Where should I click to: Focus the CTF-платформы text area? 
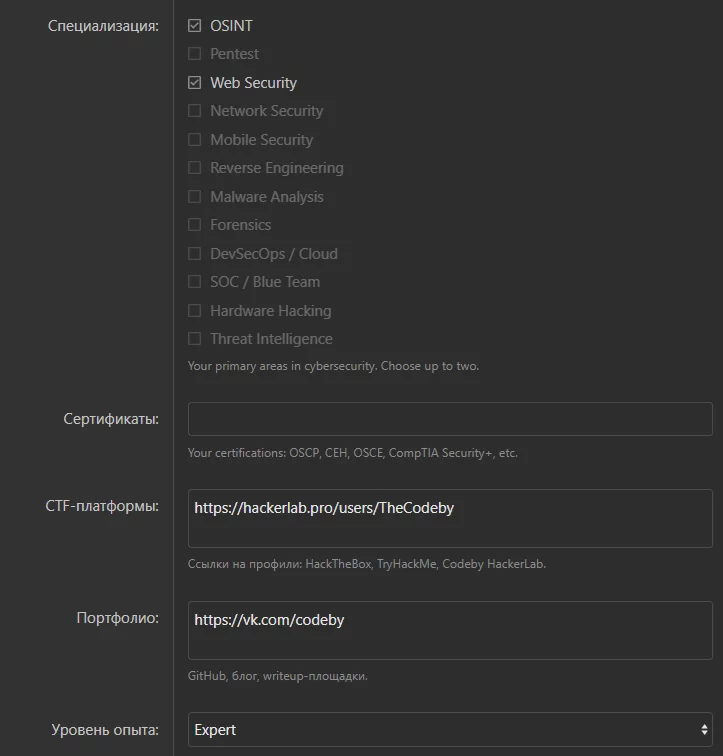coord(450,518)
